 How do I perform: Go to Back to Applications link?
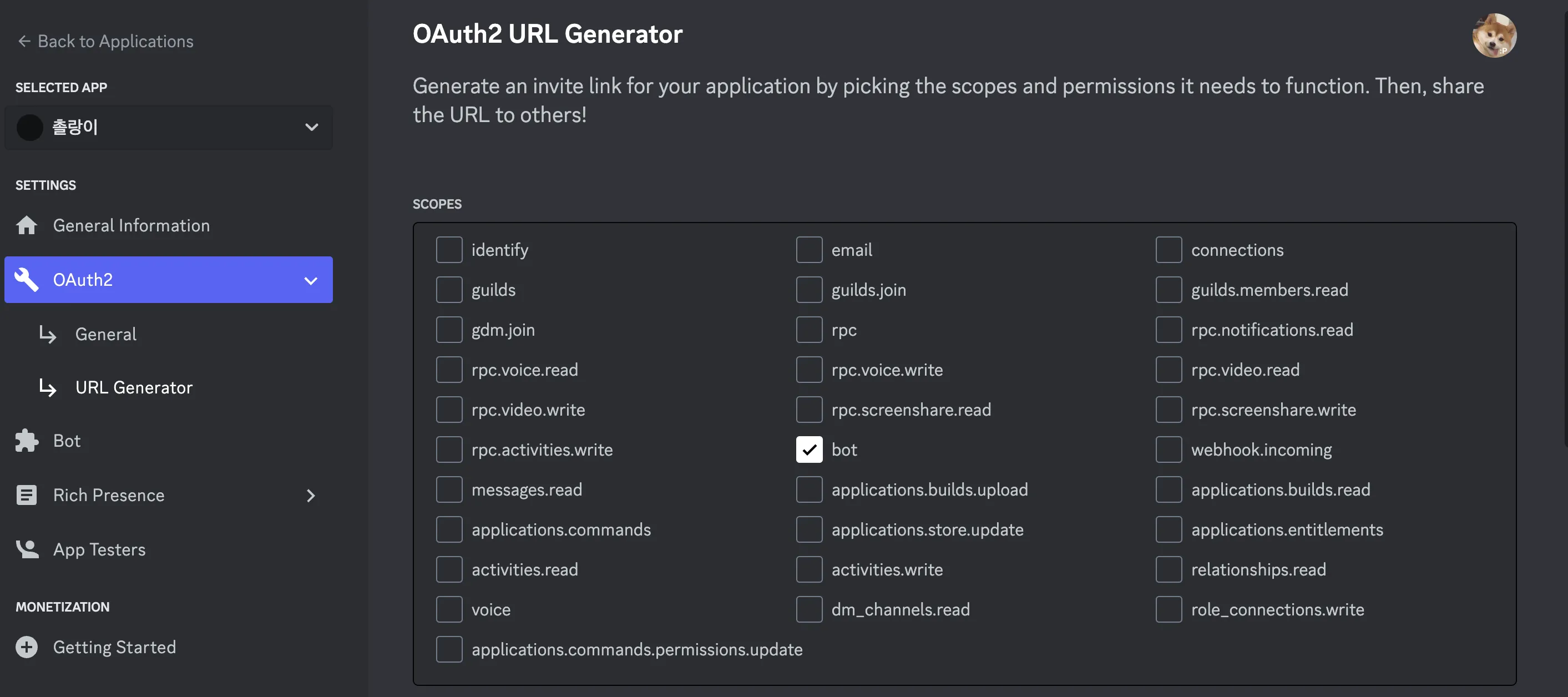coord(115,42)
